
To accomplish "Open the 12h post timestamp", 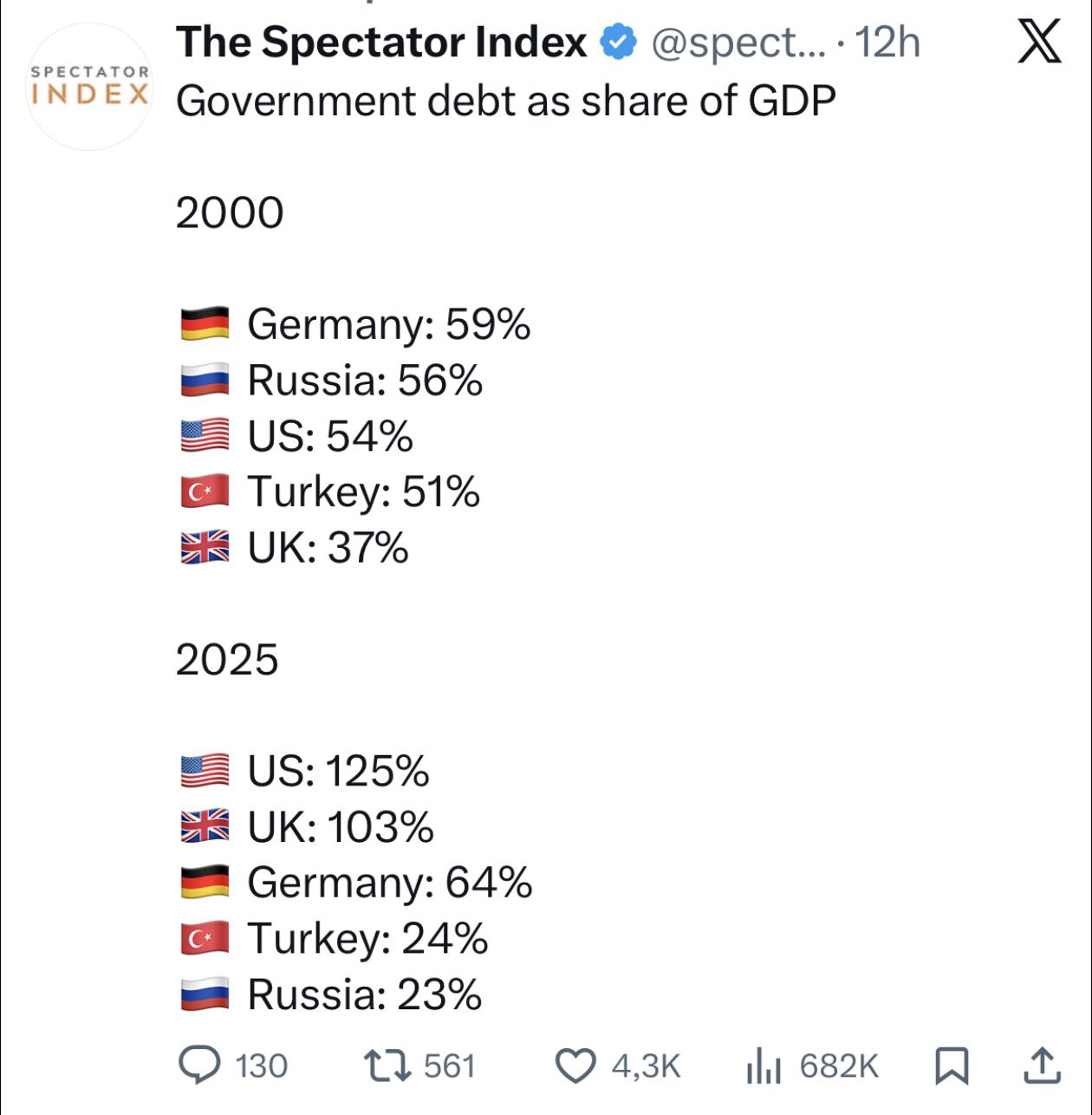I will [887, 42].
